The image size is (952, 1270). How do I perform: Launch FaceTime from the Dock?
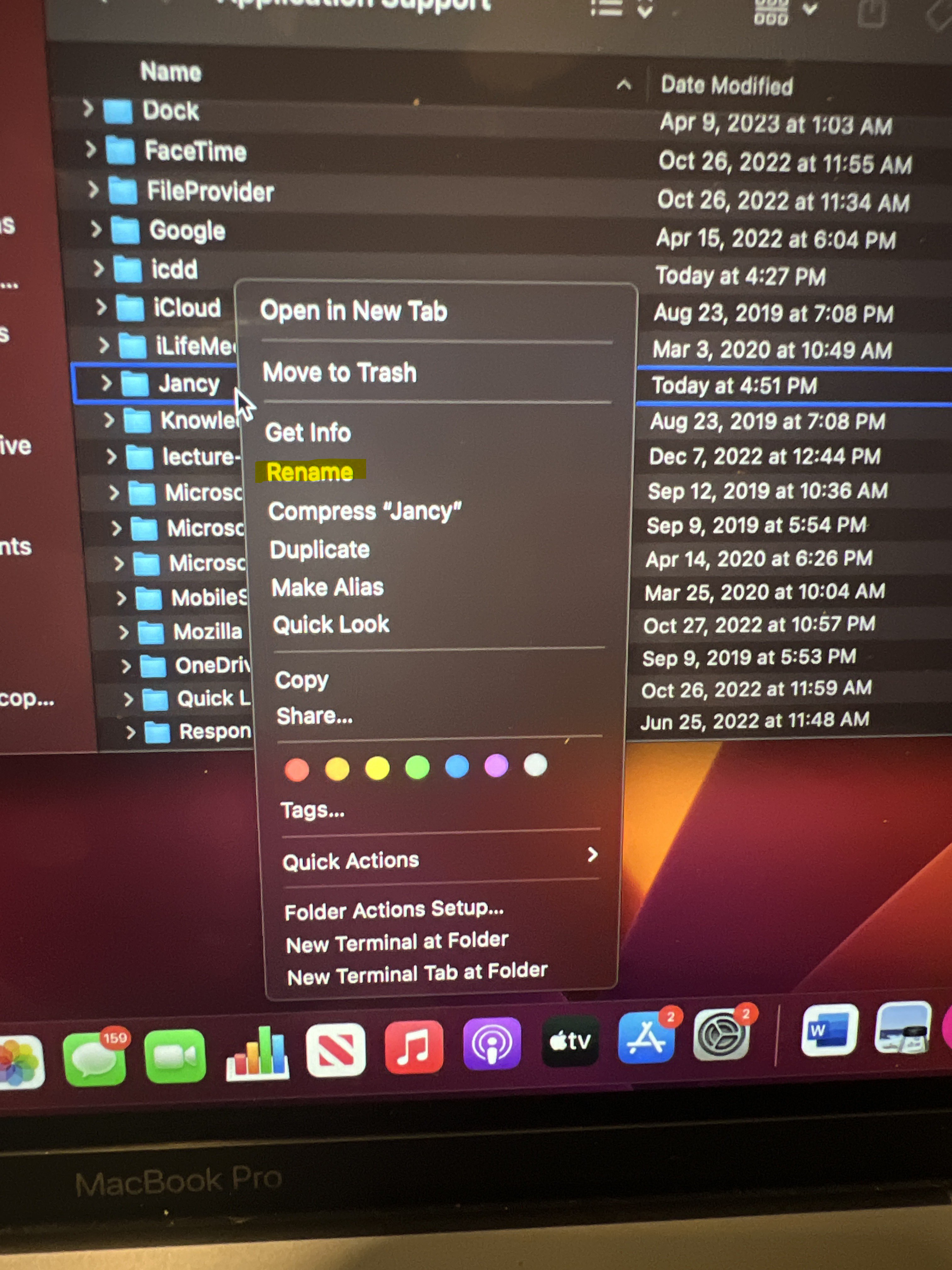[x=175, y=1056]
